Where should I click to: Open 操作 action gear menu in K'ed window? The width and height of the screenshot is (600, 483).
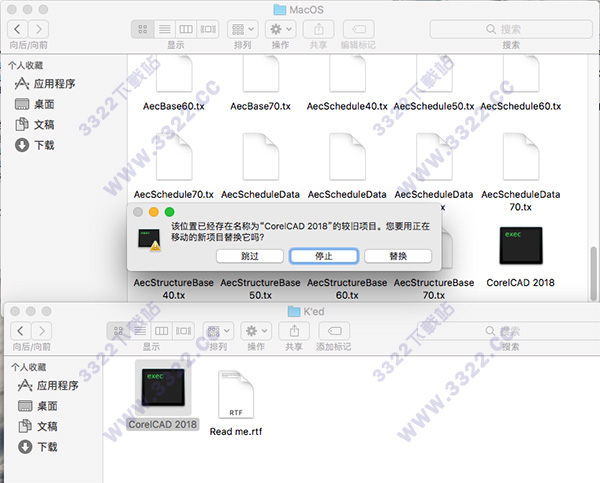point(256,331)
